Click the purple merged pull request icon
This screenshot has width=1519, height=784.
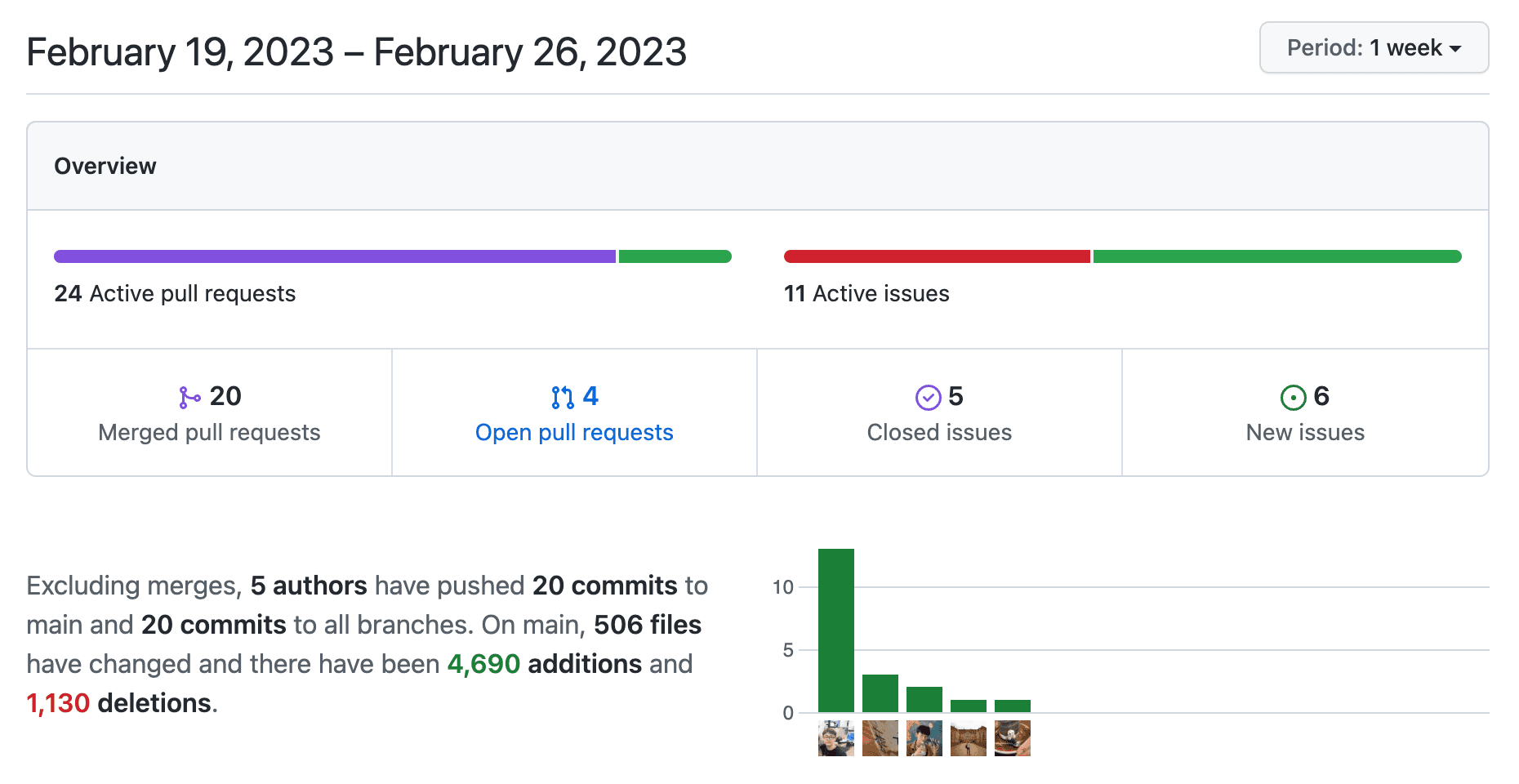pyautogui.click(x=189, y=398)
